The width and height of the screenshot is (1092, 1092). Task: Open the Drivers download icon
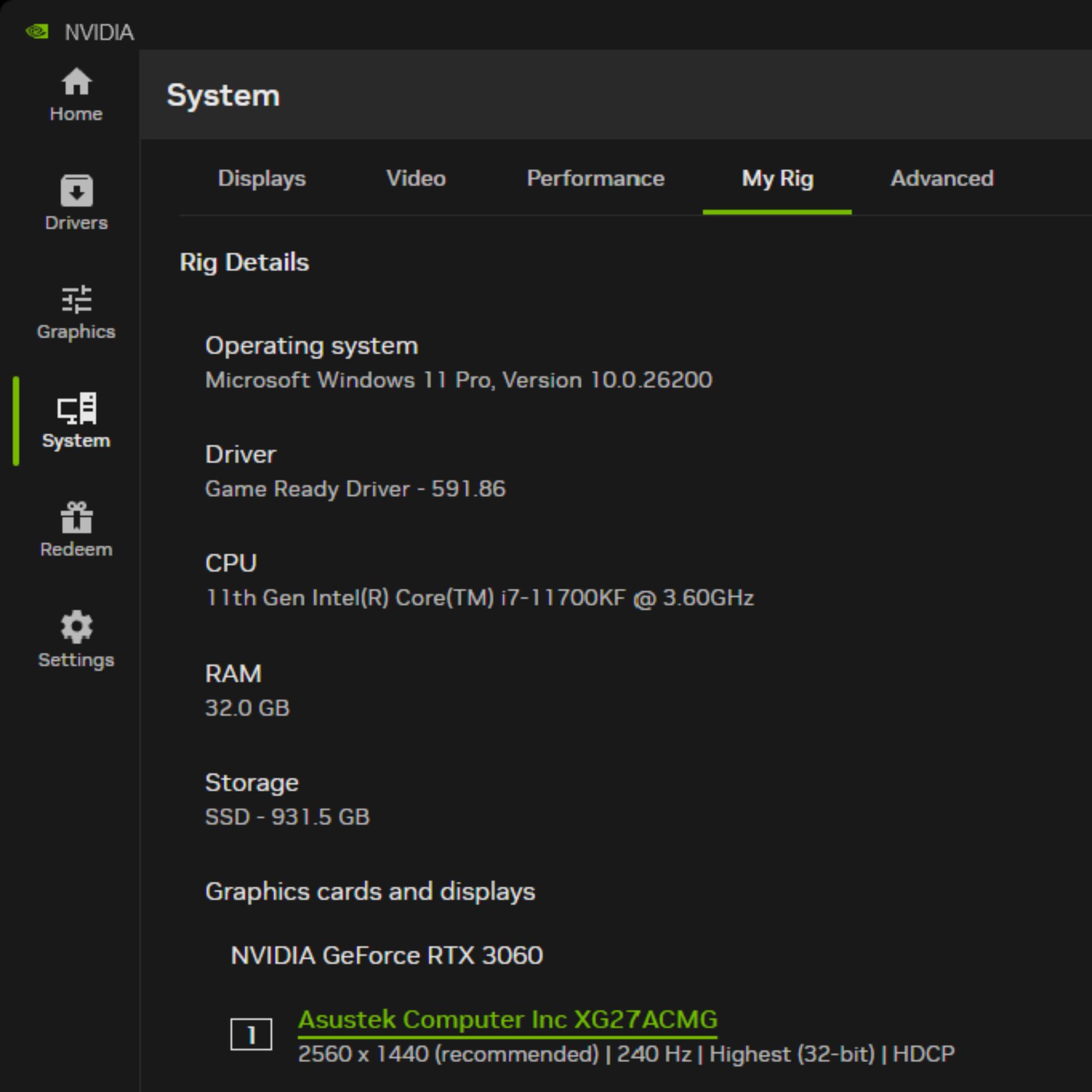coord(76,190)
